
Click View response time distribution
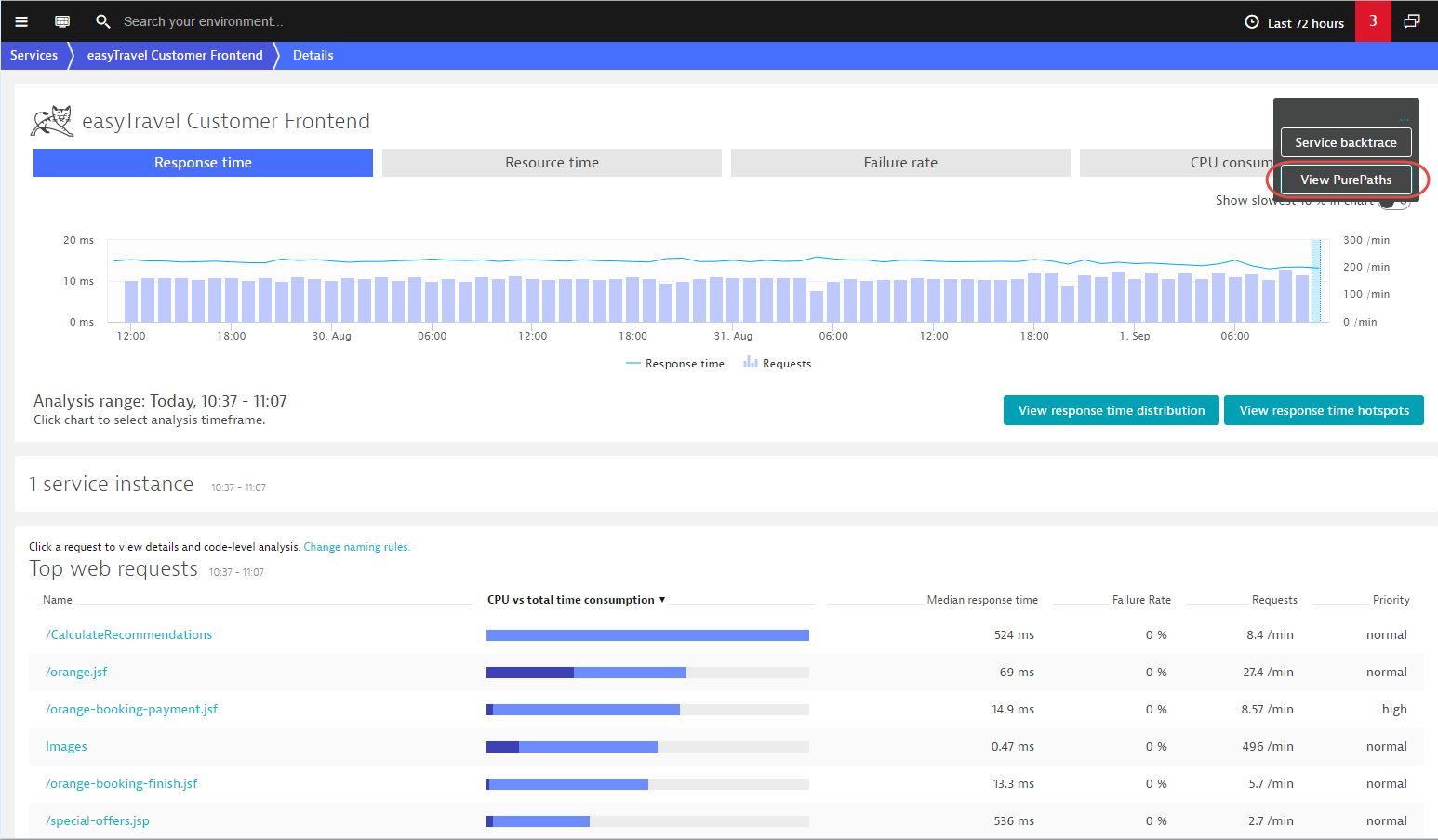pyautogui.click(x=1112, y=410)
